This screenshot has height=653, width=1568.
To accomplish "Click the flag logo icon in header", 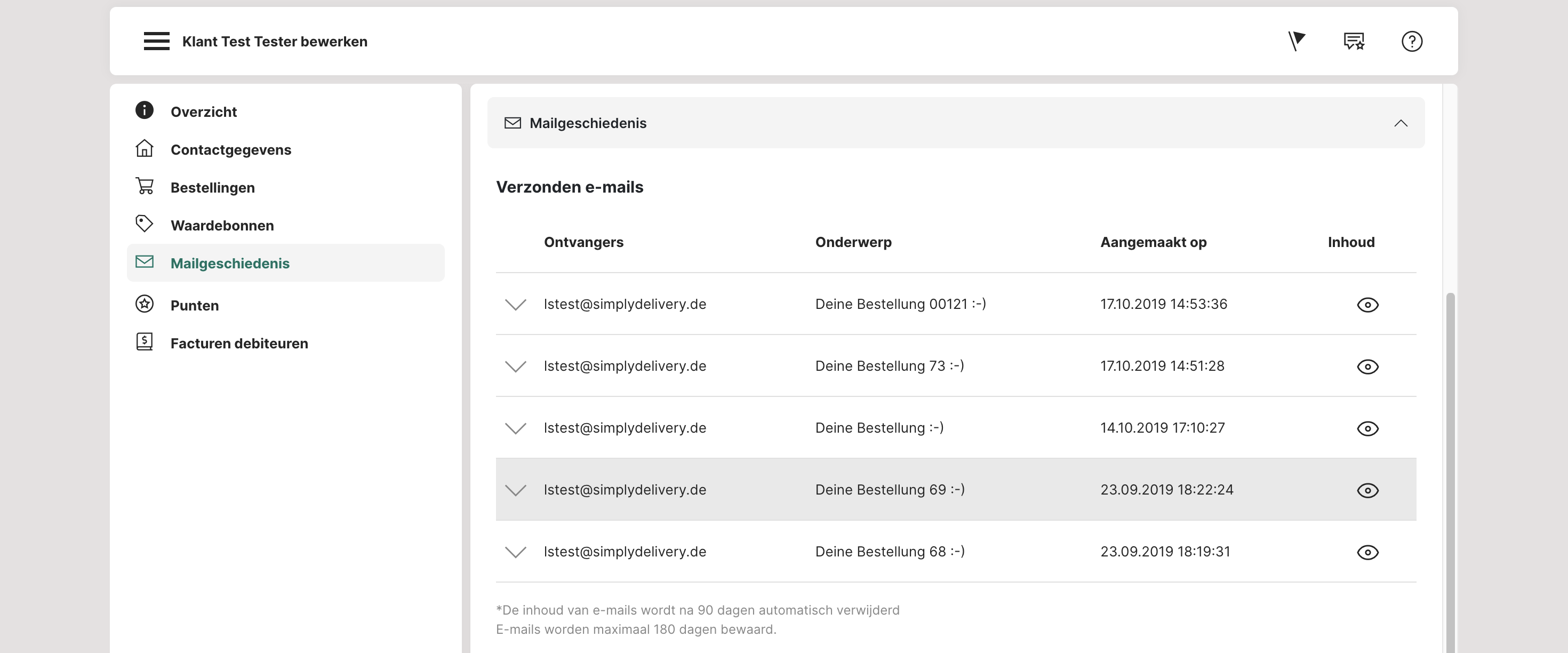I will pyautogui.click(x=1297, y=42).
